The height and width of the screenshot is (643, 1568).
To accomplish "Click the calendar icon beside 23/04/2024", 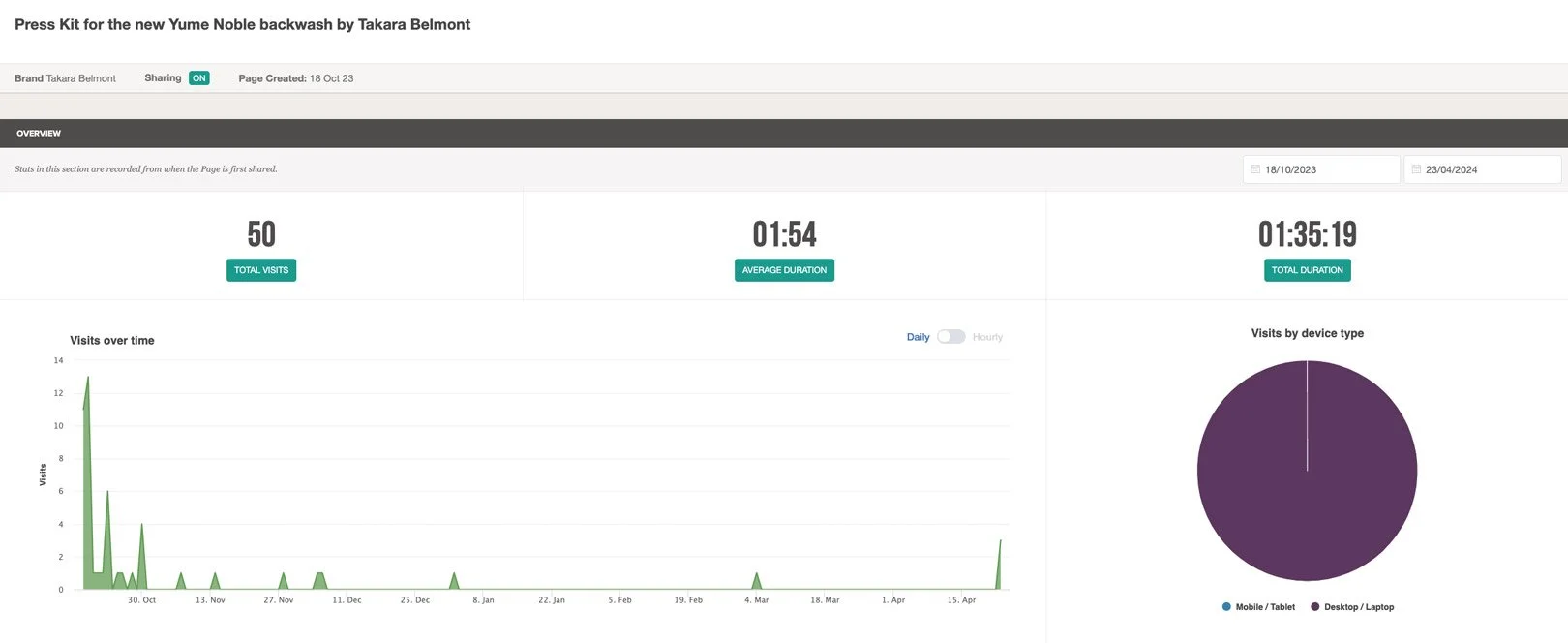I will [x=1416, y=169].
